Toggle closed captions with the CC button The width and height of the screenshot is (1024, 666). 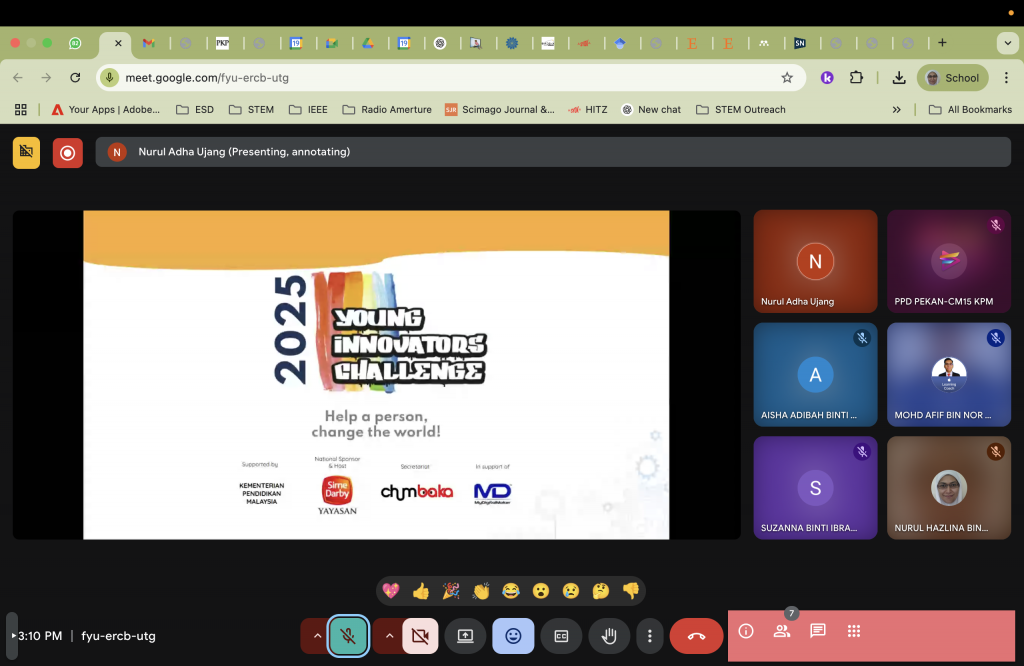coord(561,636)
